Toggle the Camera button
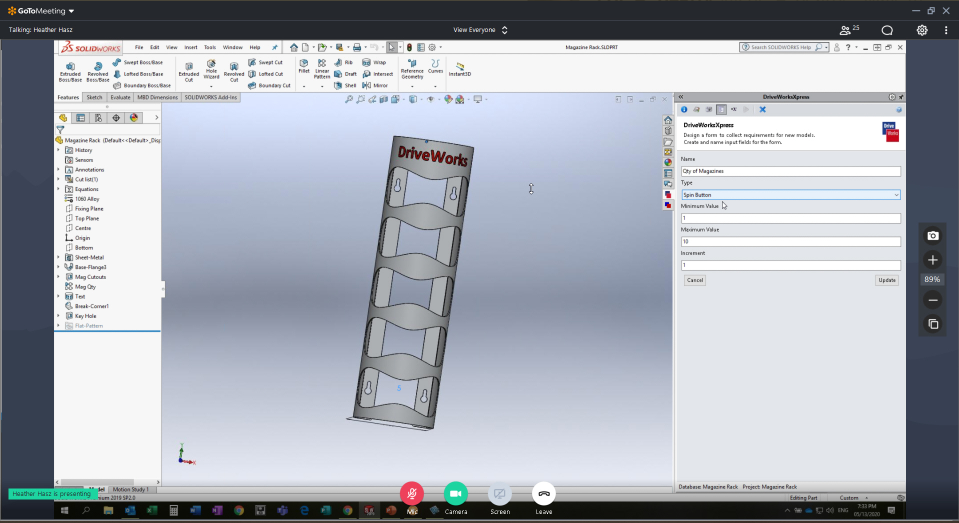The height and width of the screenshot is (523, 959). (456, 494)
